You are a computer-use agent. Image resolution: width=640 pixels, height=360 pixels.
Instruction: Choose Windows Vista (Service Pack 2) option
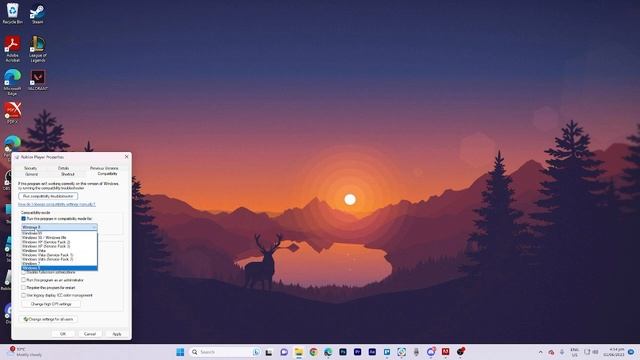[59, 259]
